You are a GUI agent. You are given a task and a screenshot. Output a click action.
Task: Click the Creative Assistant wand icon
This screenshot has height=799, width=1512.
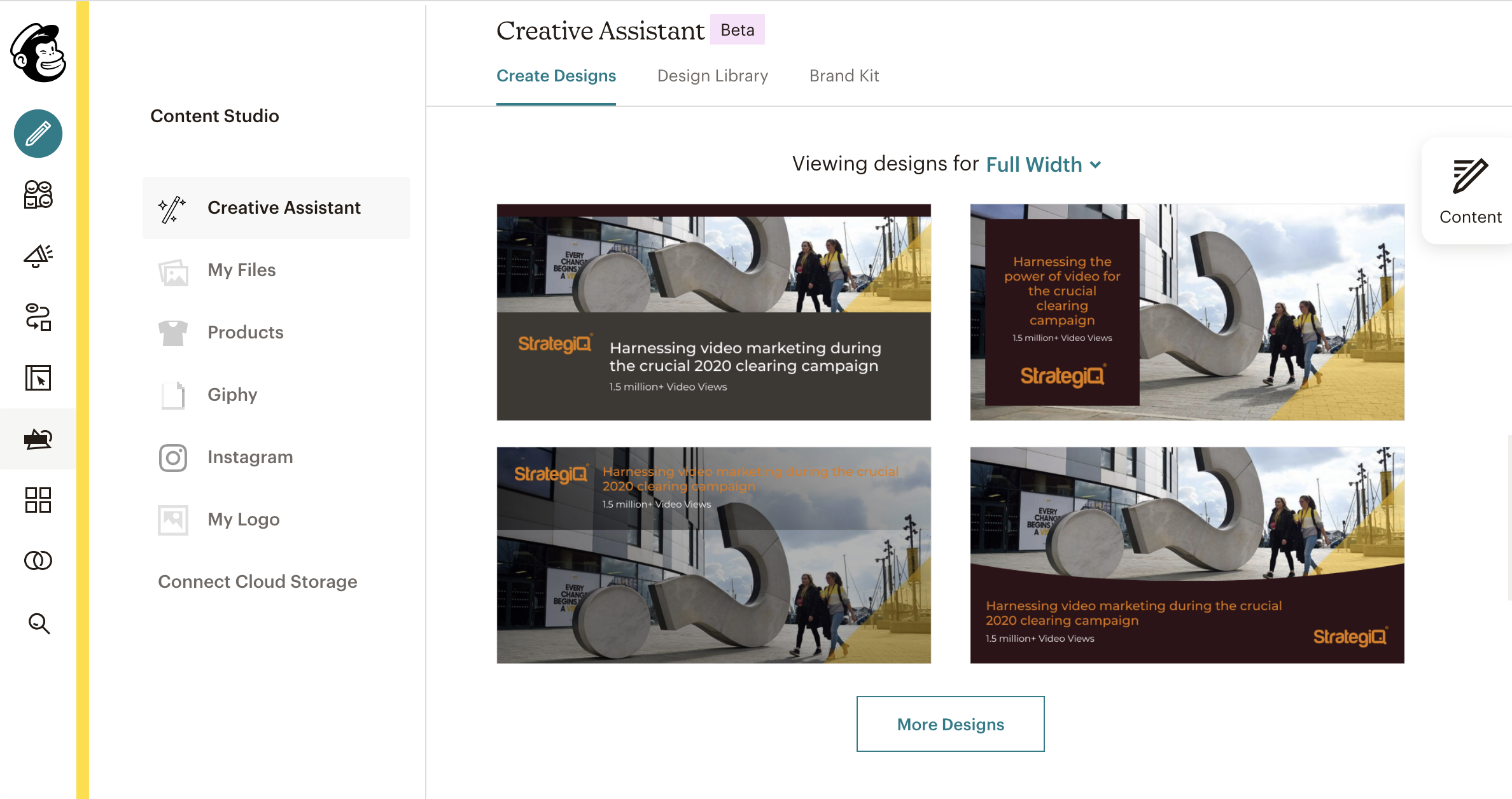[x=172, y=209]
